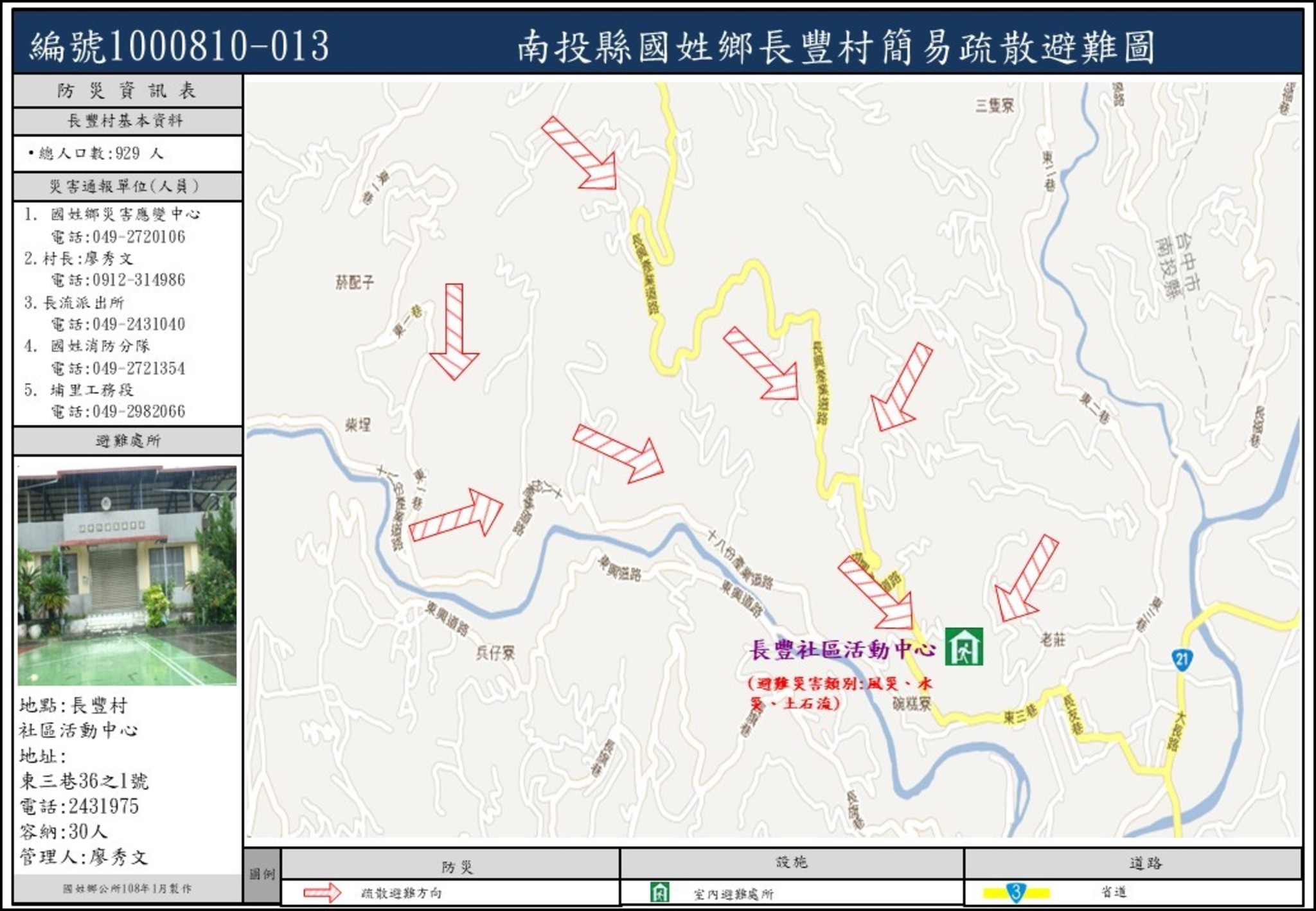Click the 編號1000810-013 map number in the banner

pos(180,46)
